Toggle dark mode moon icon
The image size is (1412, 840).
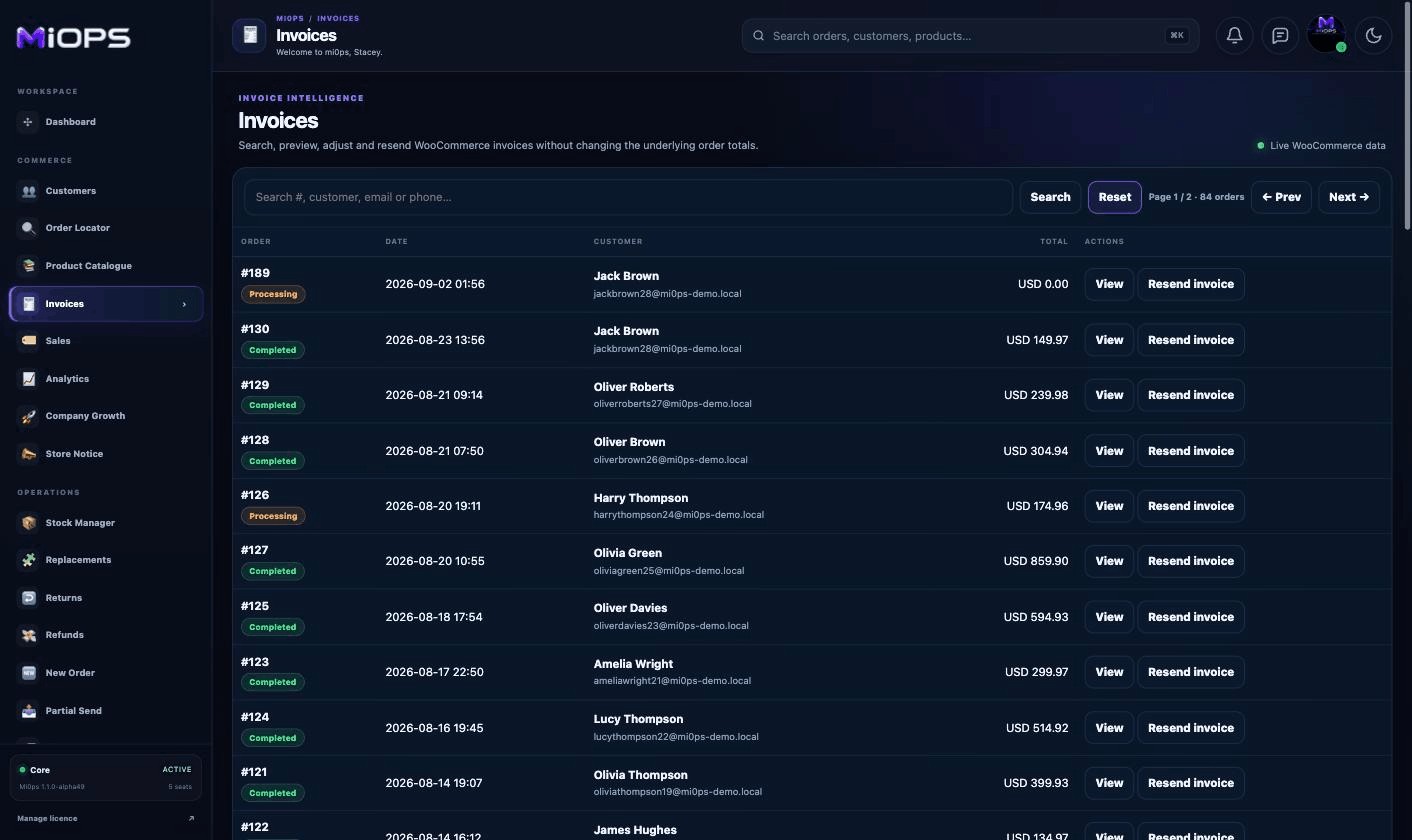[x=1373, y=36]
